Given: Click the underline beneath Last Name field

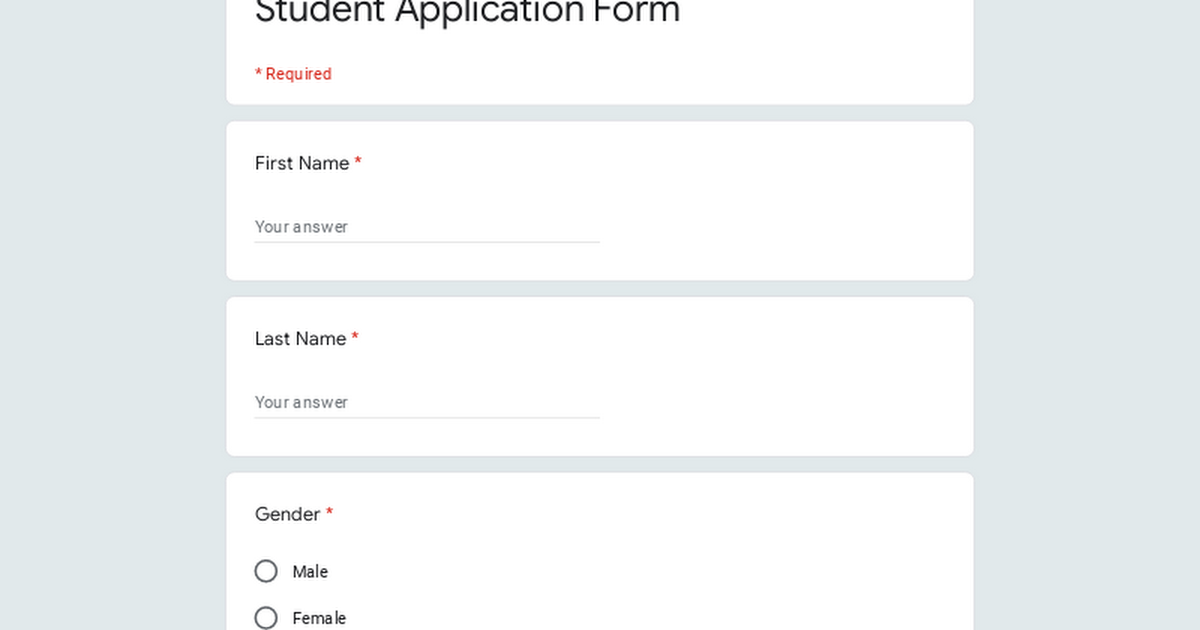Looking at the screenshot, I should click(426, 418).
